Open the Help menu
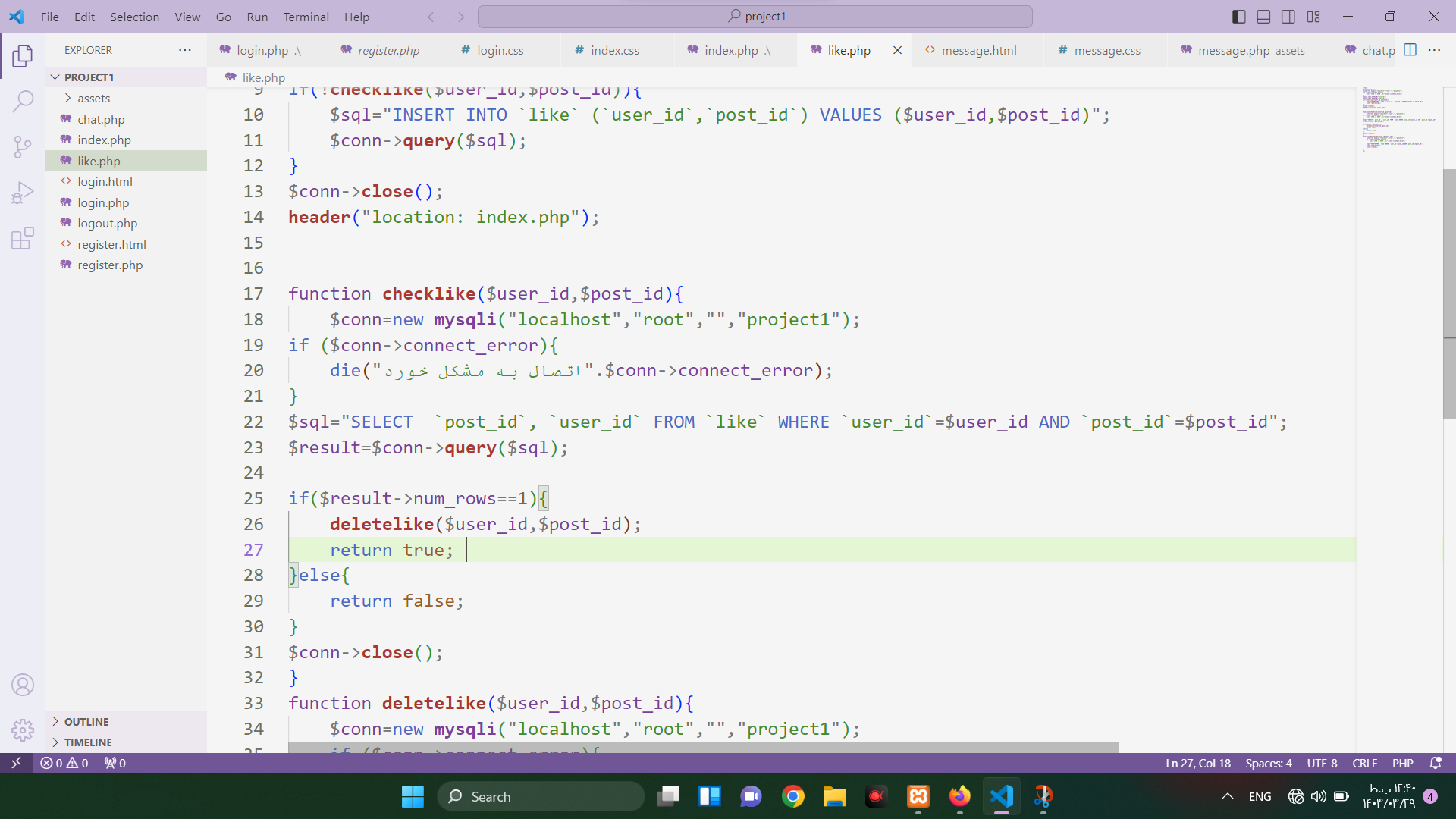The height and width of the screenshot is (819, 1456). tap(356, 17)
